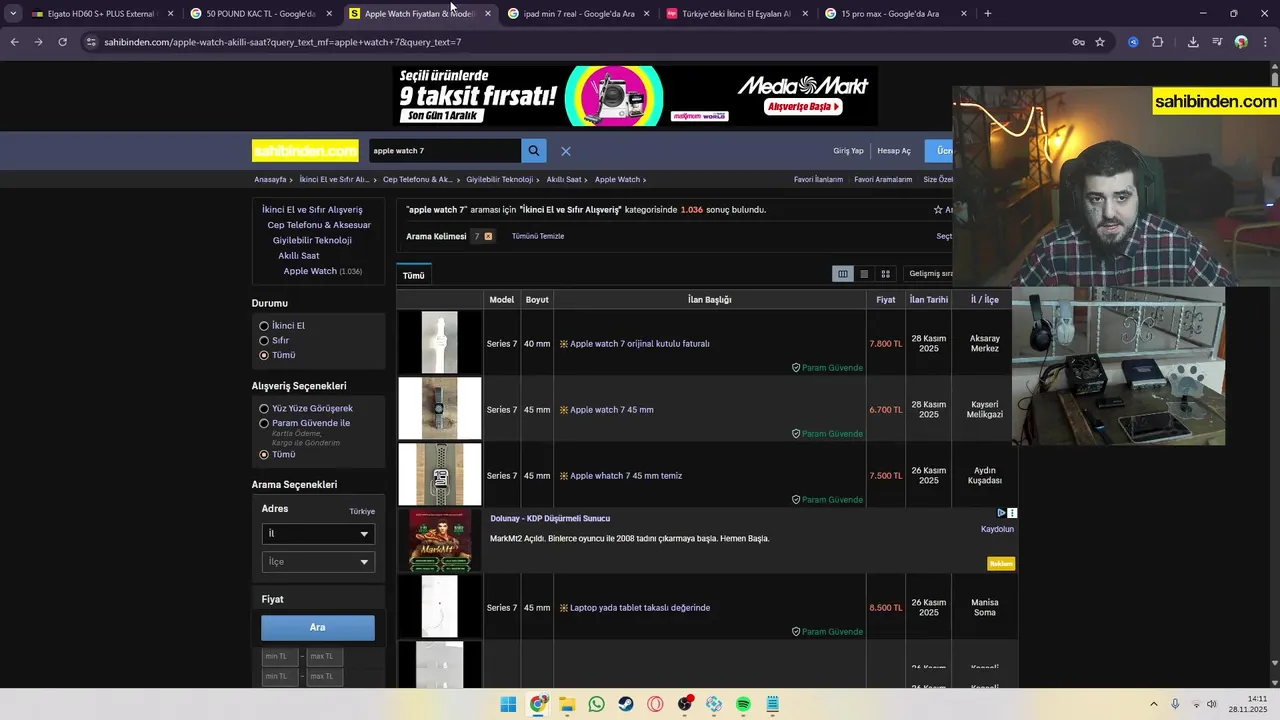Click the sahibinden.com yellow logo
This screenshot has height=720, width=1280.
pos(305,151)
